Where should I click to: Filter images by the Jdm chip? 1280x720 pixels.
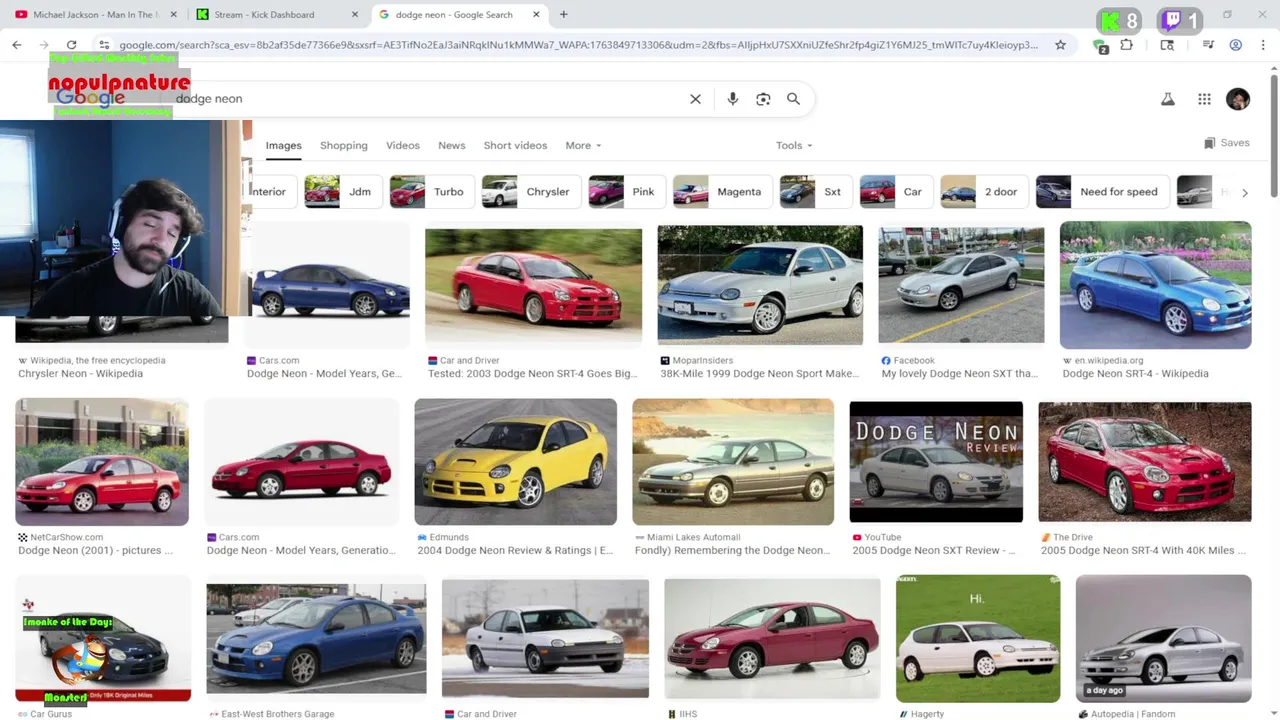(x=342, y=192)
